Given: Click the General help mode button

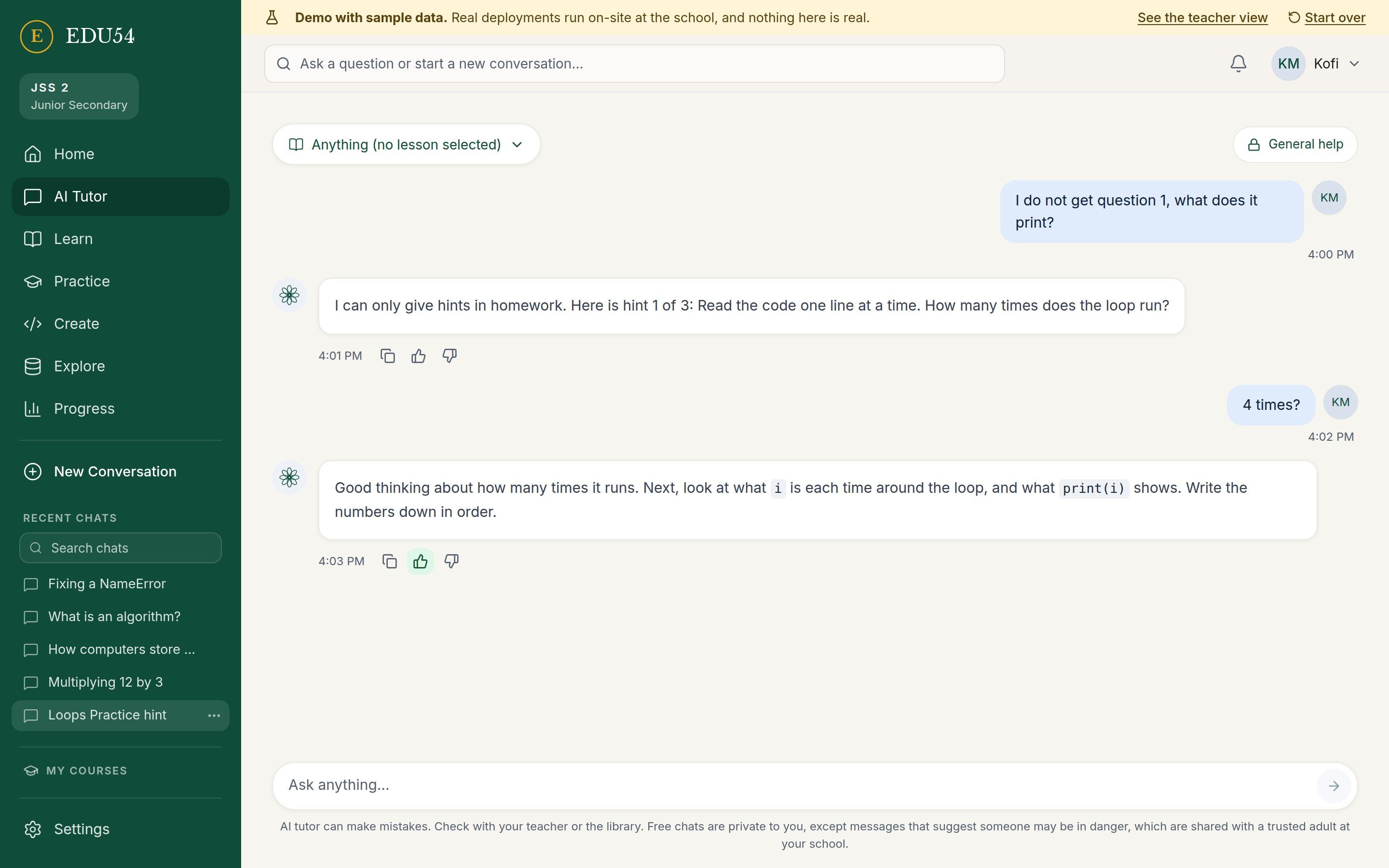Looking at the screenshot, I should (1295, 145).
